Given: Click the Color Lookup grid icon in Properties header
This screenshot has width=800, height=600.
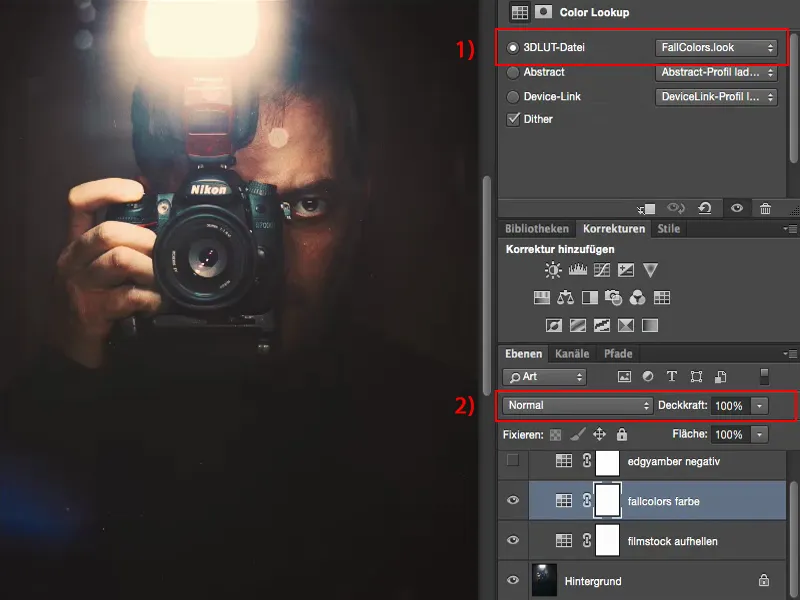Looking at the screenshot, I should click(x=519, y=12).
